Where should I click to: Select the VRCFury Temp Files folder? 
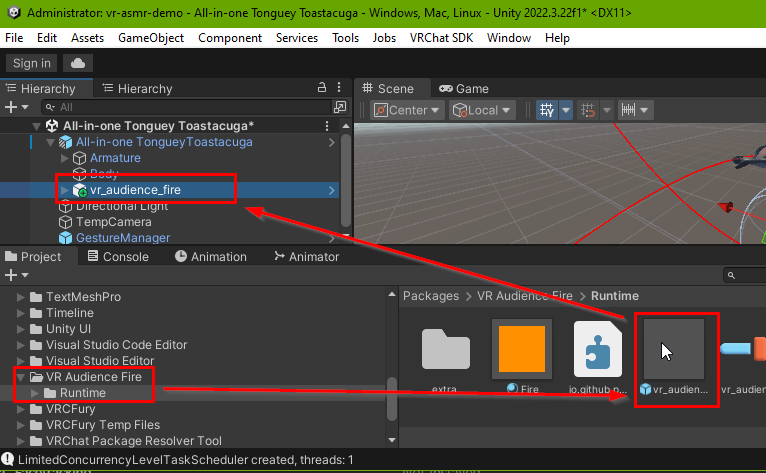(103, 425)
